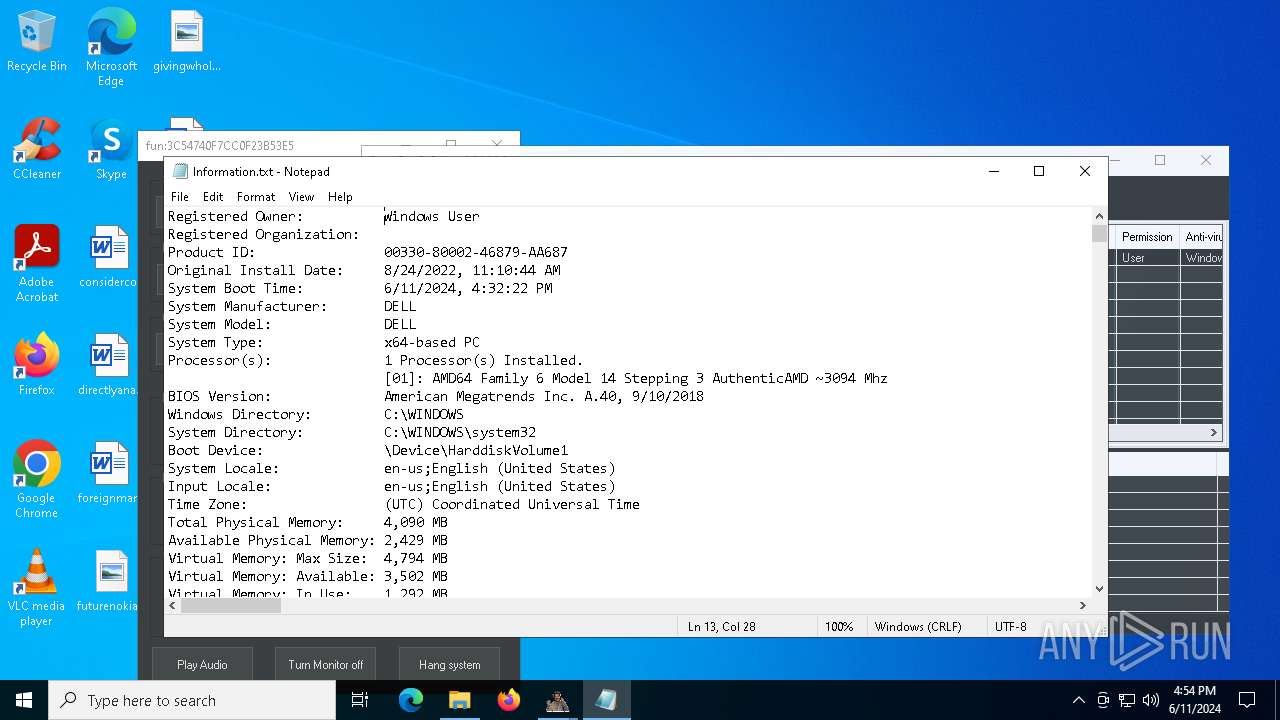Screen dimensions: 1280x720
Task: Launch Firefox from the desktop
Action: (x=37, y=366)
